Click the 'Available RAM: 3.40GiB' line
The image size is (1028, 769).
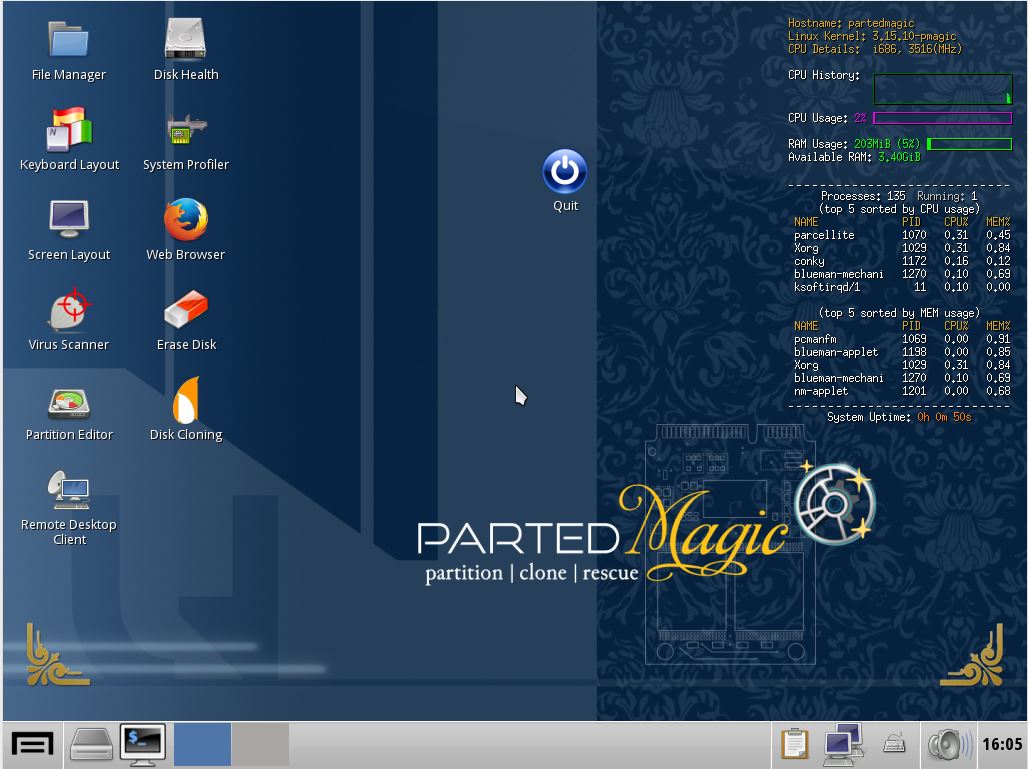point(854,157)
